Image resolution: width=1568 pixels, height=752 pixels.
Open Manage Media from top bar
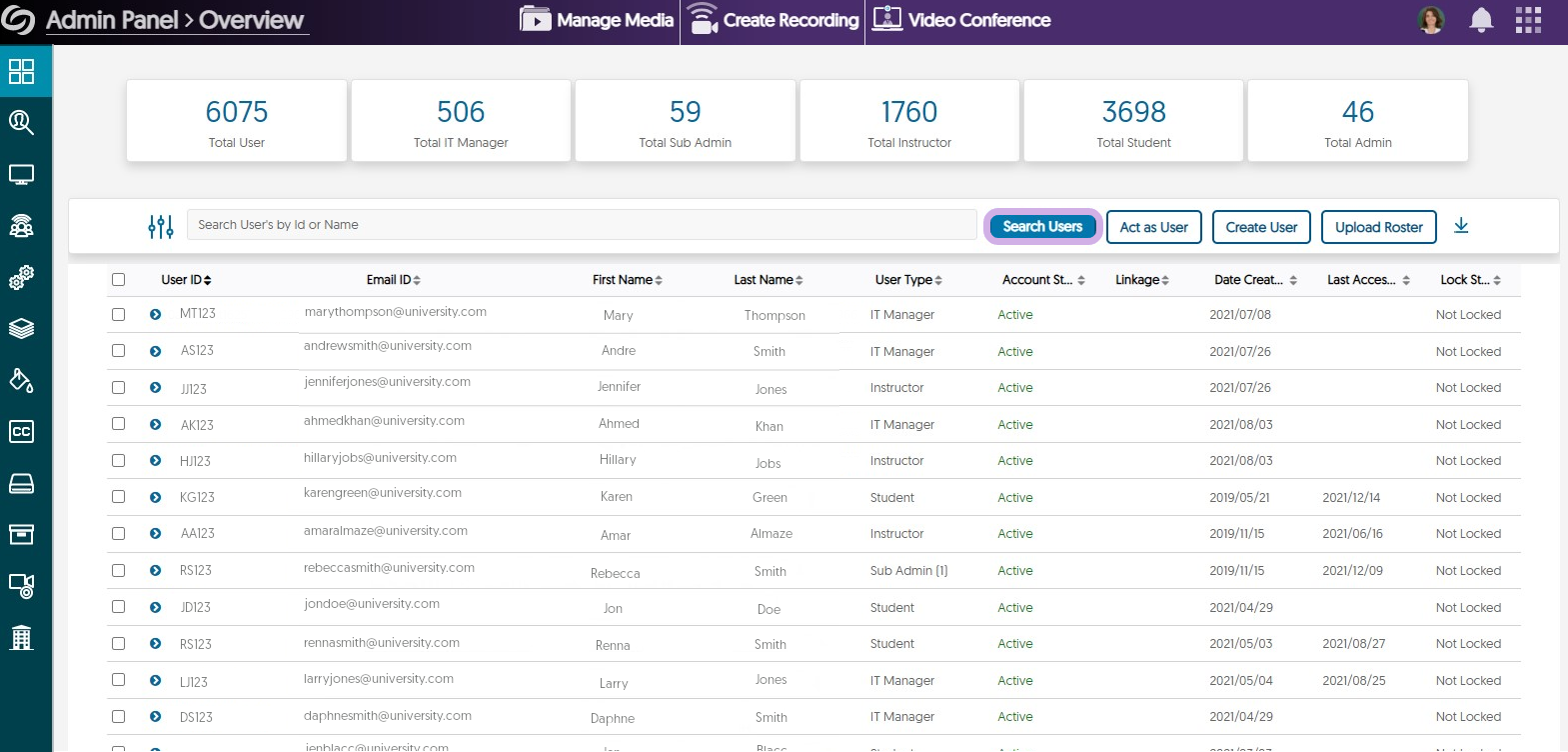pyautogui.click(x=597, y=20)
